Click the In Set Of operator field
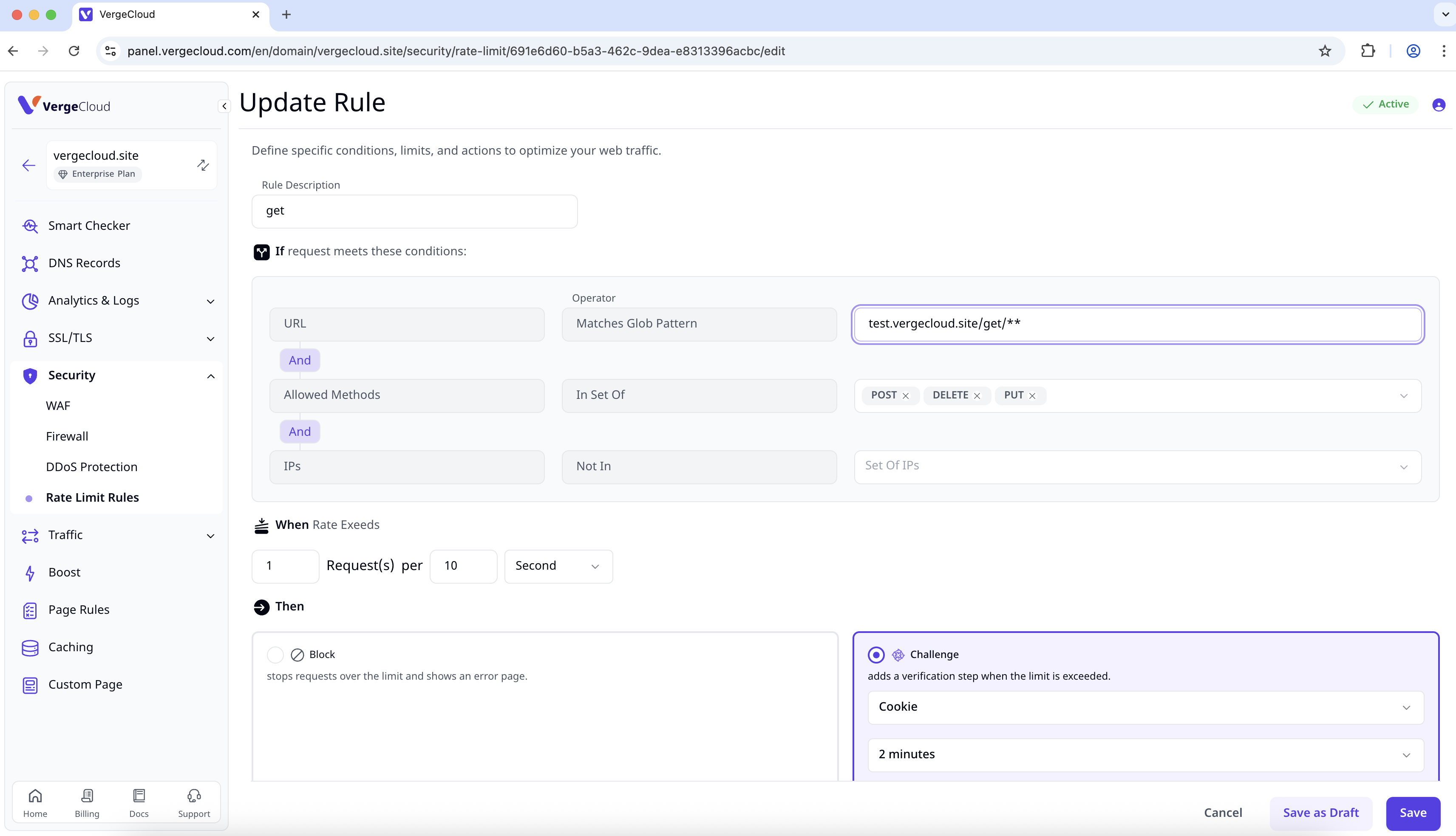The width and height of the screenshot is (1456, 836). [699, 395]
